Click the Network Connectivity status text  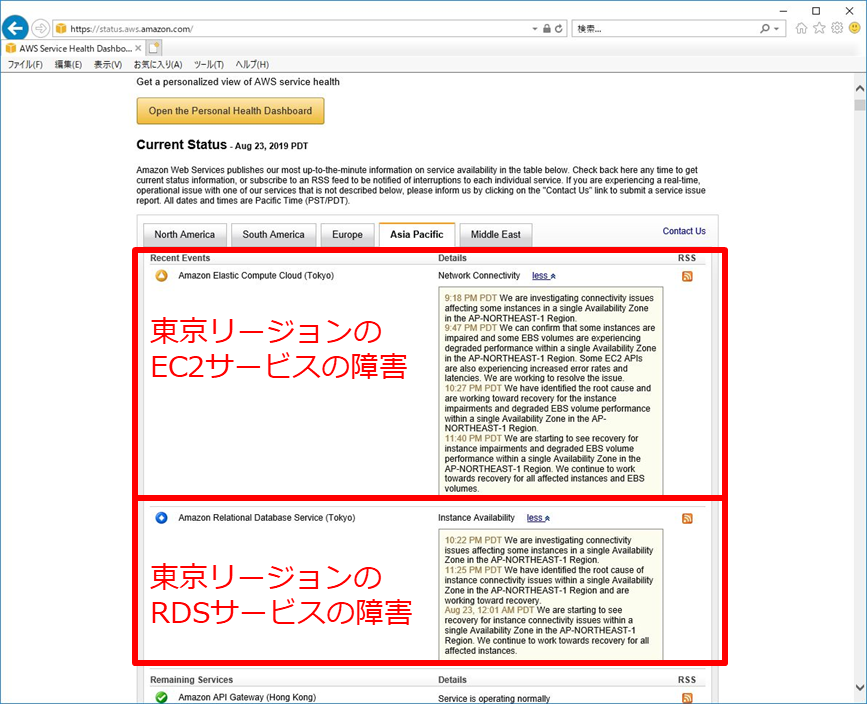pyautogui.click(x=479, y=275)
